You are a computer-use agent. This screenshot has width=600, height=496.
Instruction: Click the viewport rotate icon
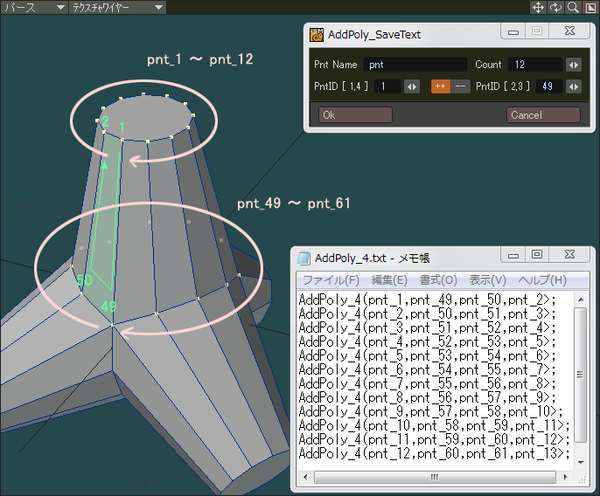[555, 8]
